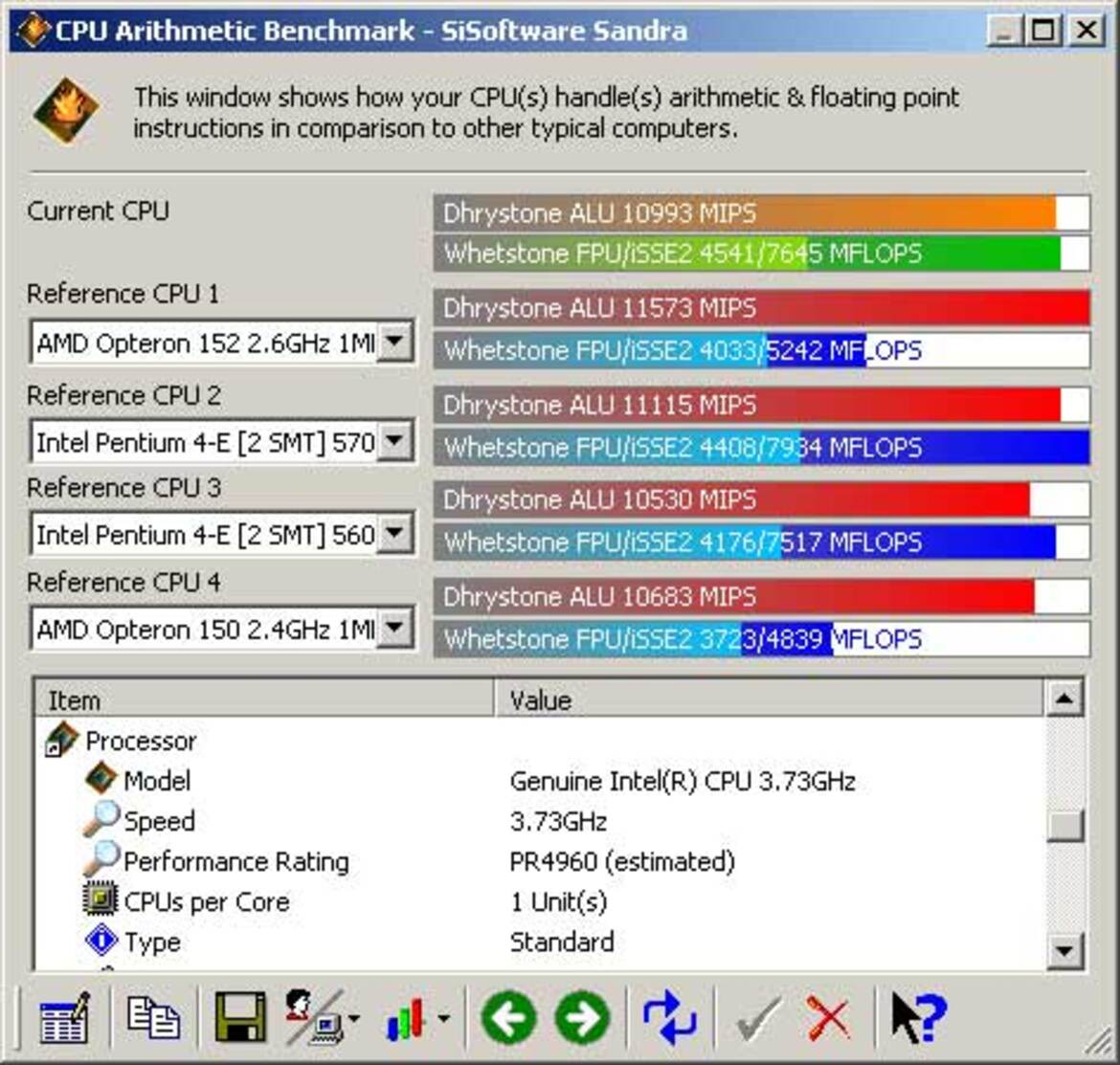
Task: Click the Whetstone 4033/5242 MFLOPS bar
Action: pos(761,350)
